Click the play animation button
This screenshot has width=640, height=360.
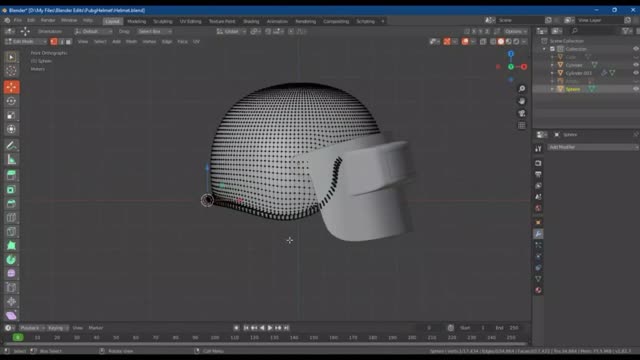[270, 328]
